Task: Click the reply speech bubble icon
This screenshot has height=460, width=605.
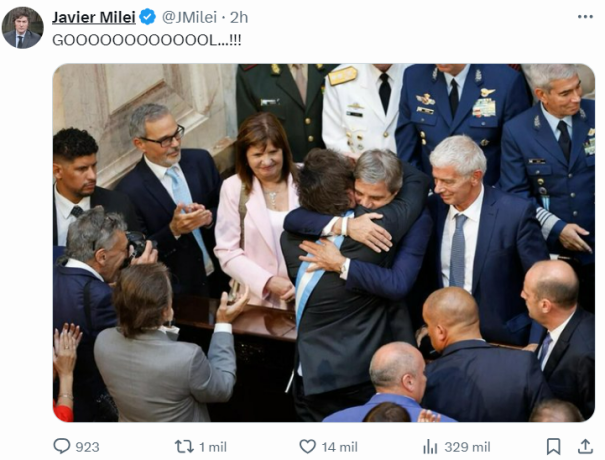Action: [x=61, y=446]
